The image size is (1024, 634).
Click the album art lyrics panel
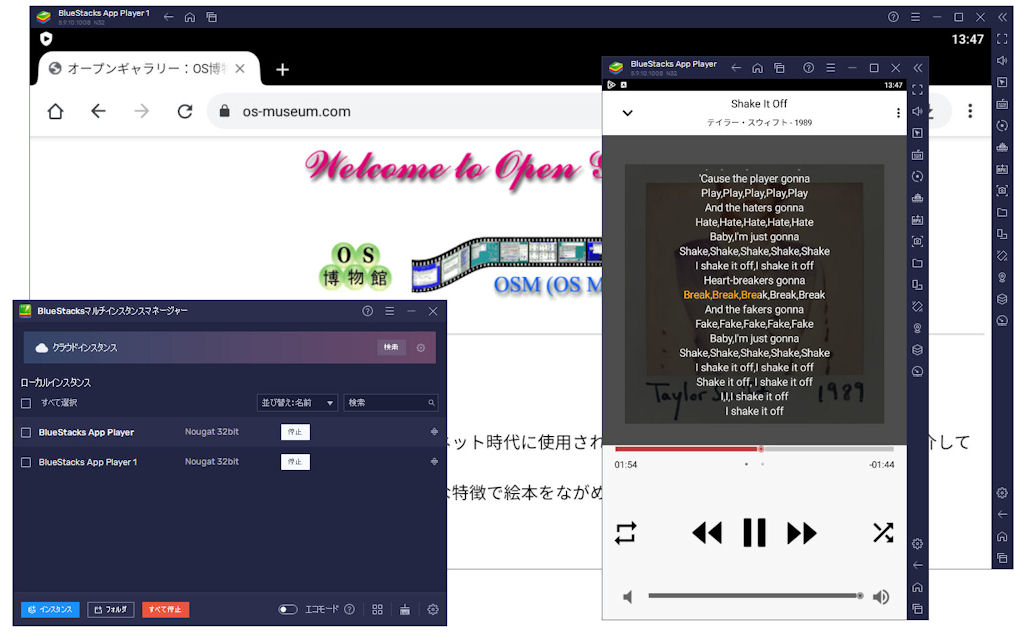tap(754, 294)
